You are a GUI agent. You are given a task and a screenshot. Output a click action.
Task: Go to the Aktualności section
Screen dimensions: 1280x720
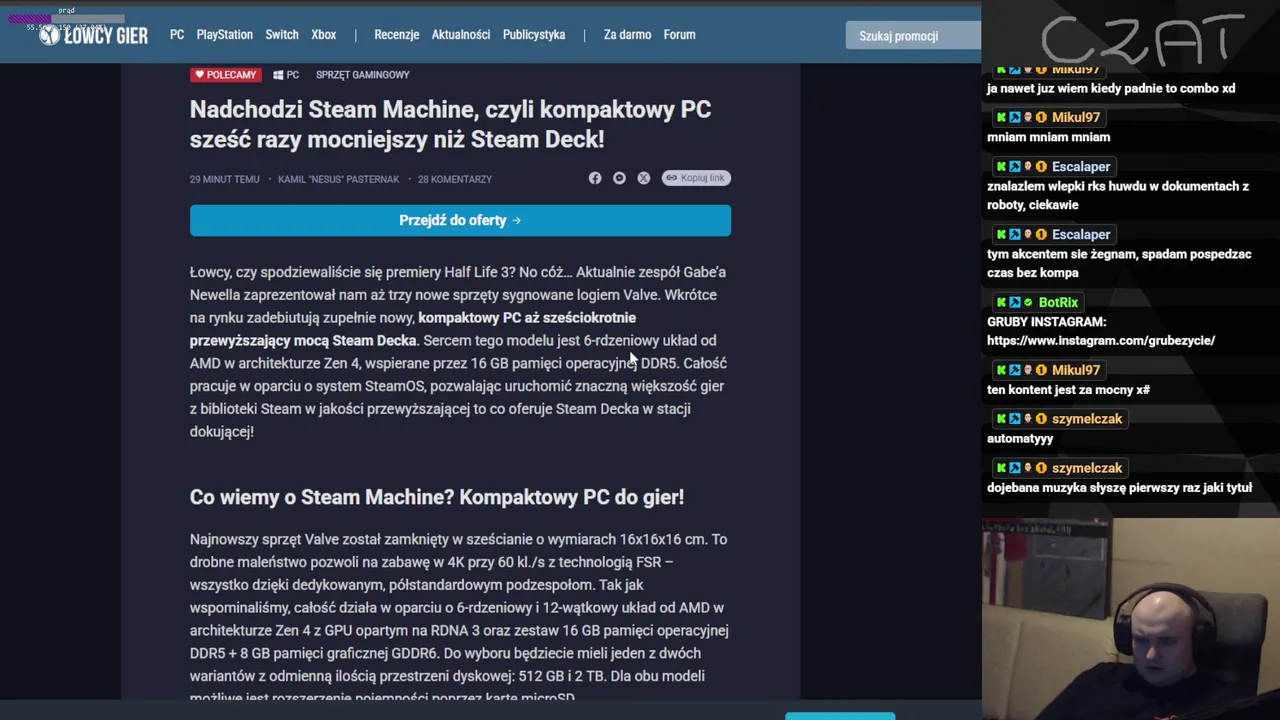[461, 34]
